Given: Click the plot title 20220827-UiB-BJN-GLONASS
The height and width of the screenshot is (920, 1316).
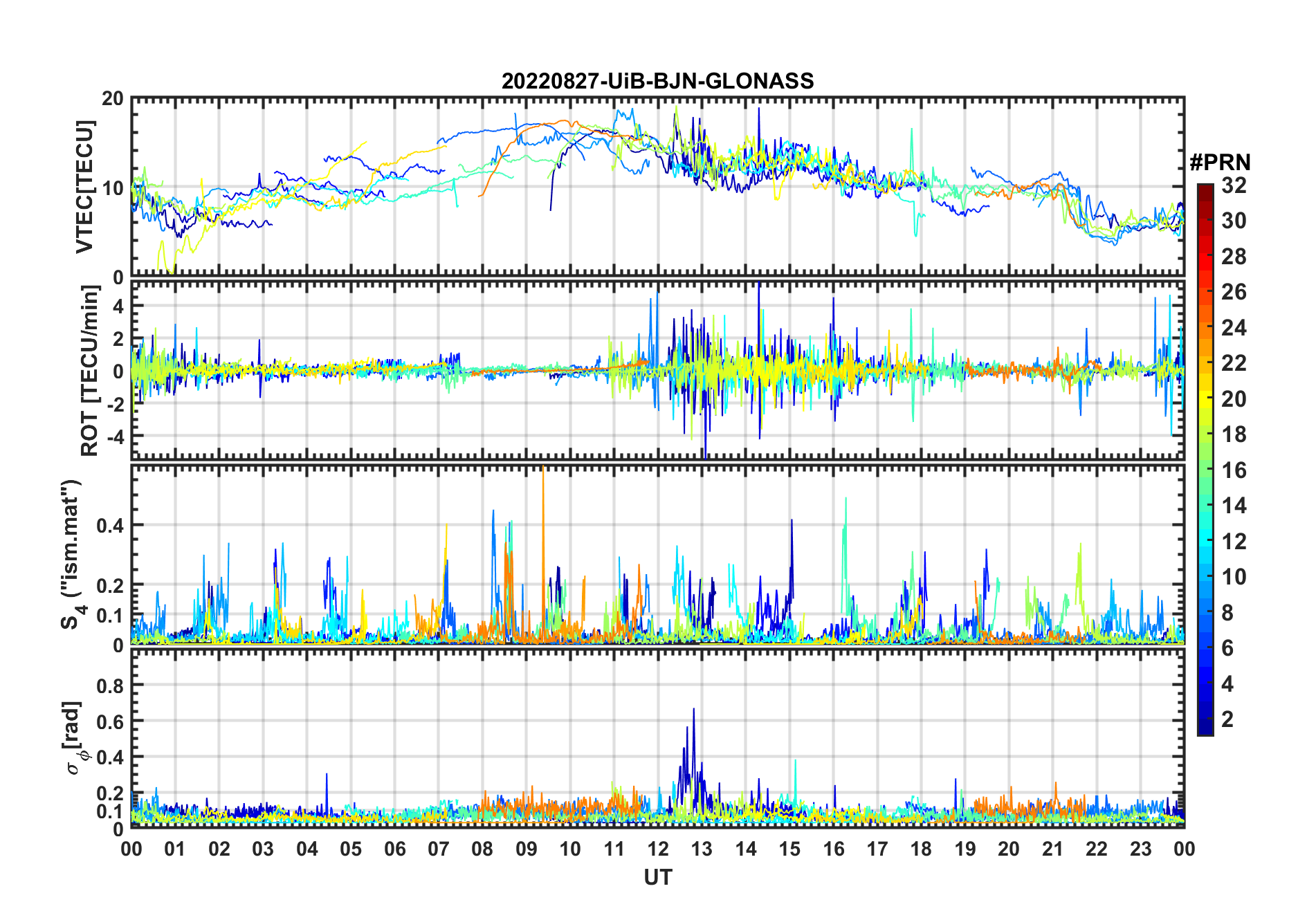Looking at the screenshot, I should point(657,82).
